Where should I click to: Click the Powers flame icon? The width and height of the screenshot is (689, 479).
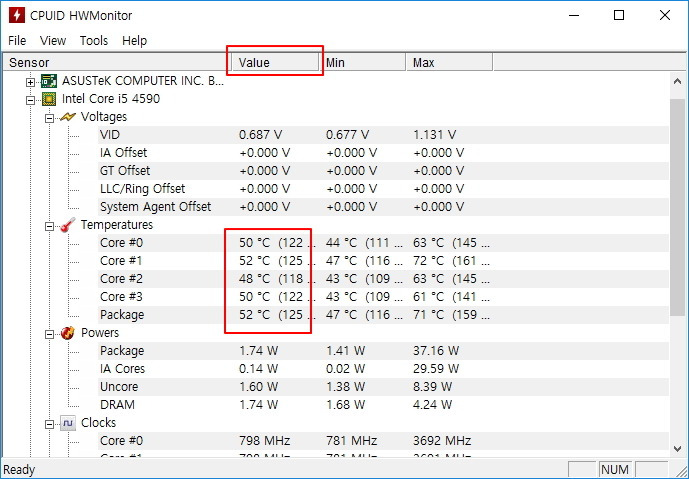[68, 333]
